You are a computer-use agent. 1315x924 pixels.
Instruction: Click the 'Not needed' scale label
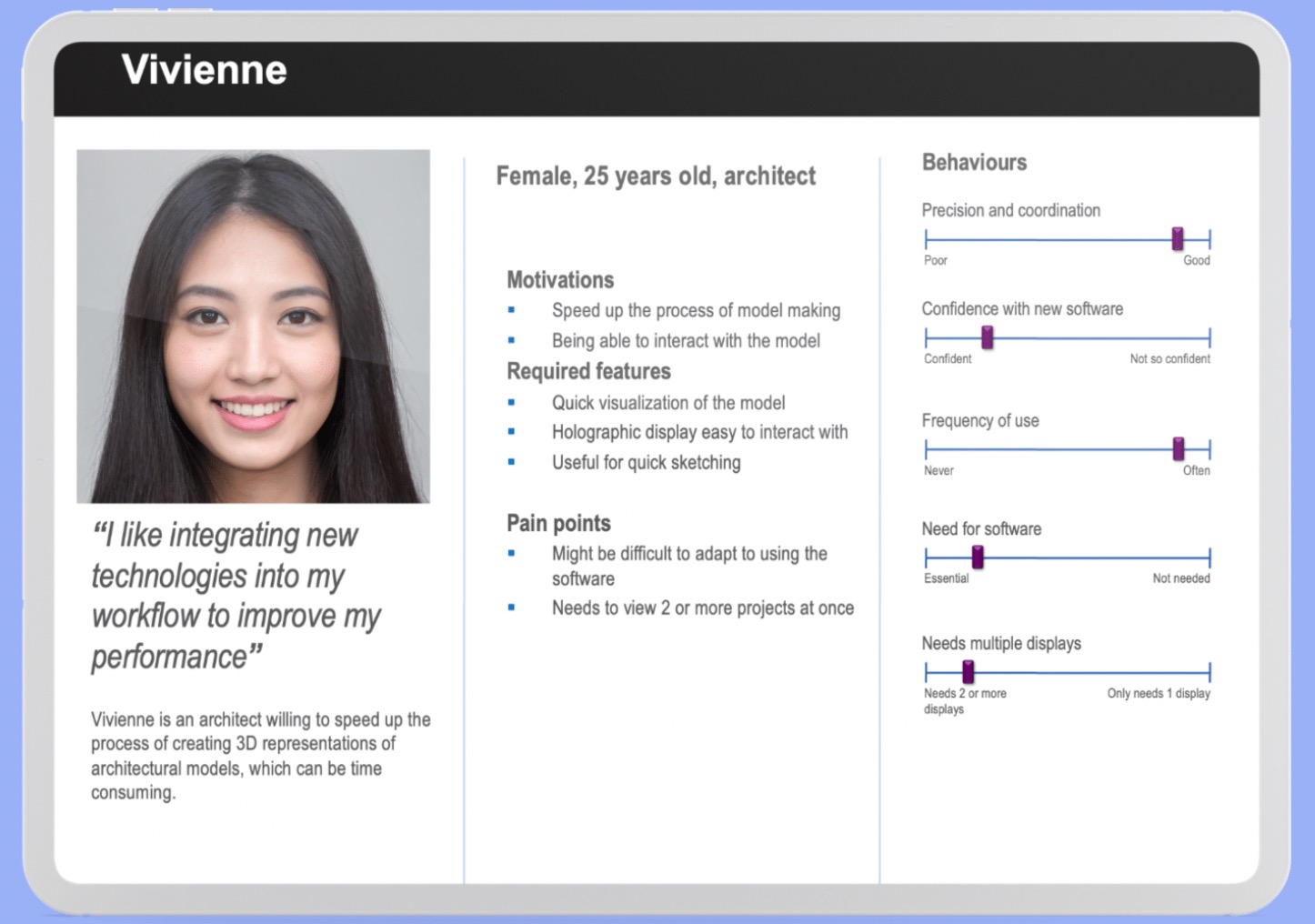tap(1180, 577)
